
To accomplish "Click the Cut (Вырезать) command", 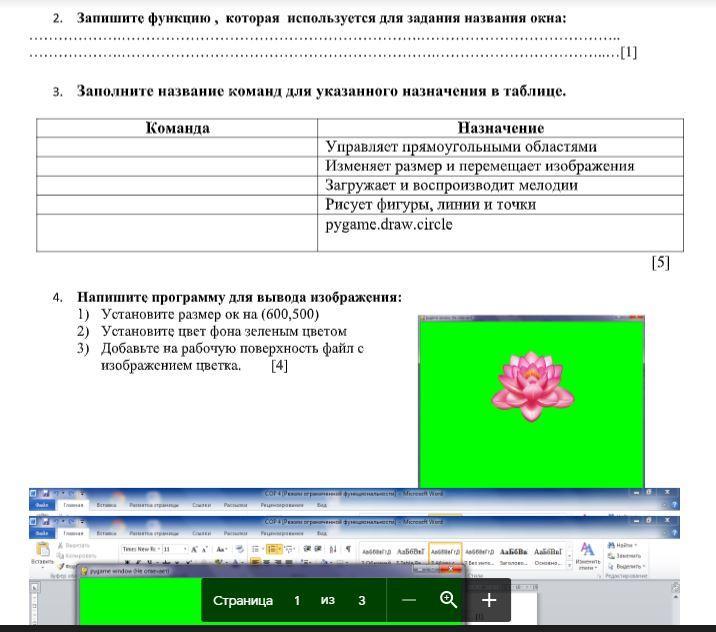I will pyautogui.click(x=74, y=545).
